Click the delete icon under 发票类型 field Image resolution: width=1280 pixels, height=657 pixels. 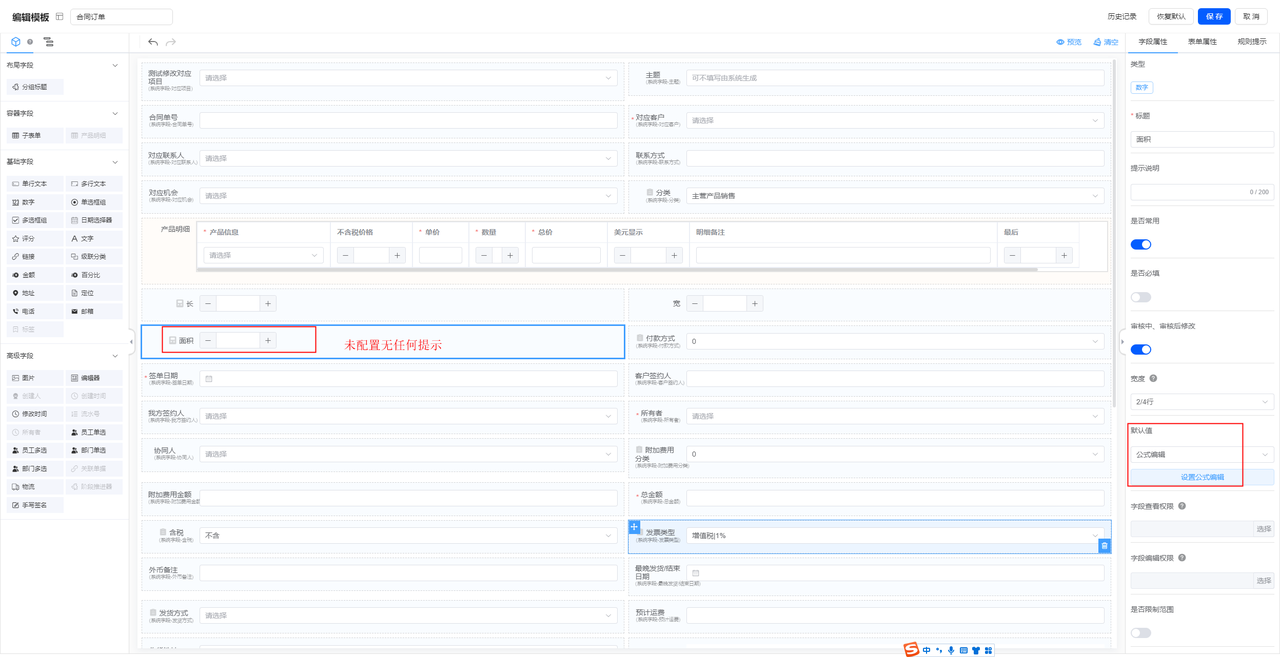[x=1104, y=546]
